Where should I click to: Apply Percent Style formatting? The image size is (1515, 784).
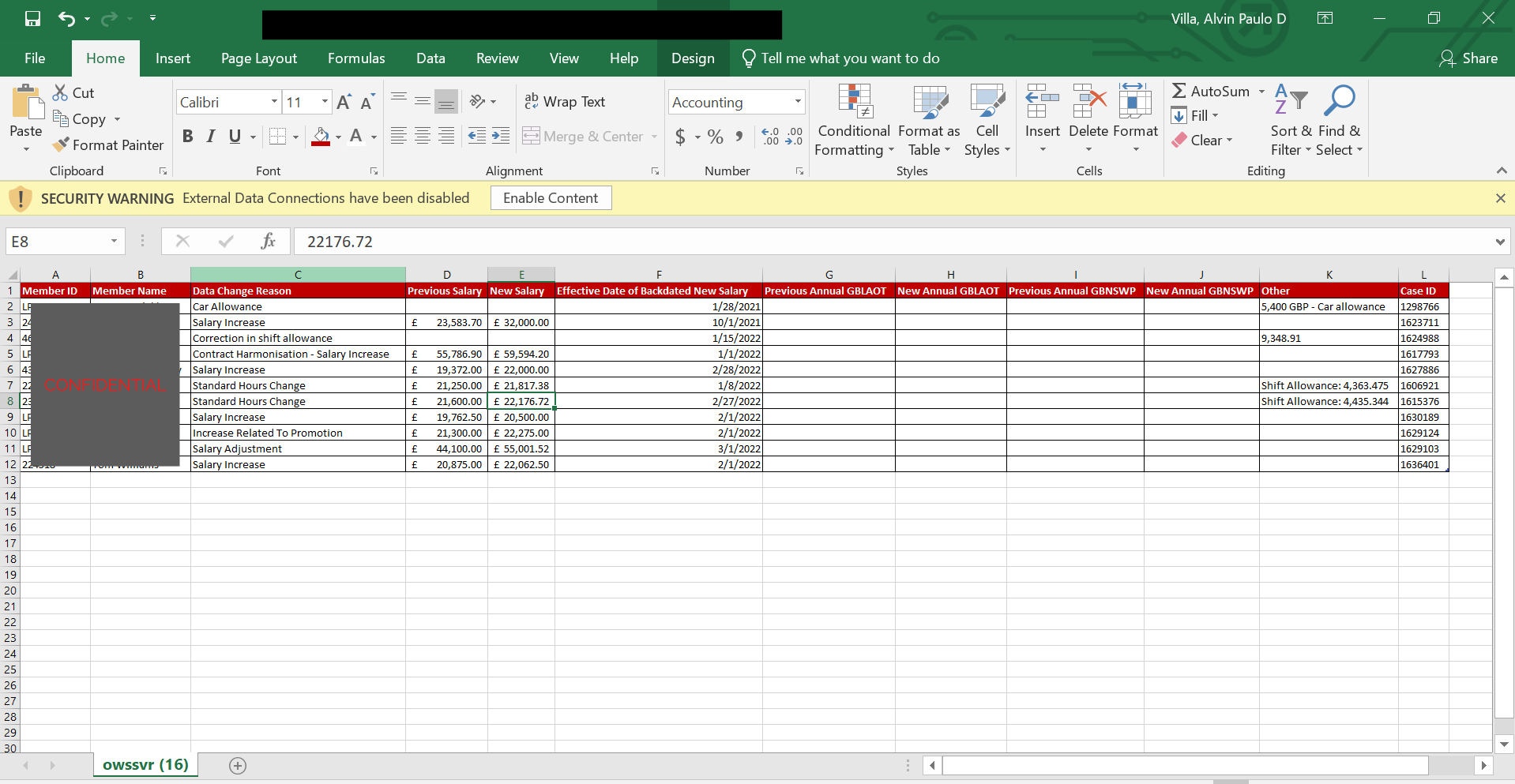(x=716, y=137)
